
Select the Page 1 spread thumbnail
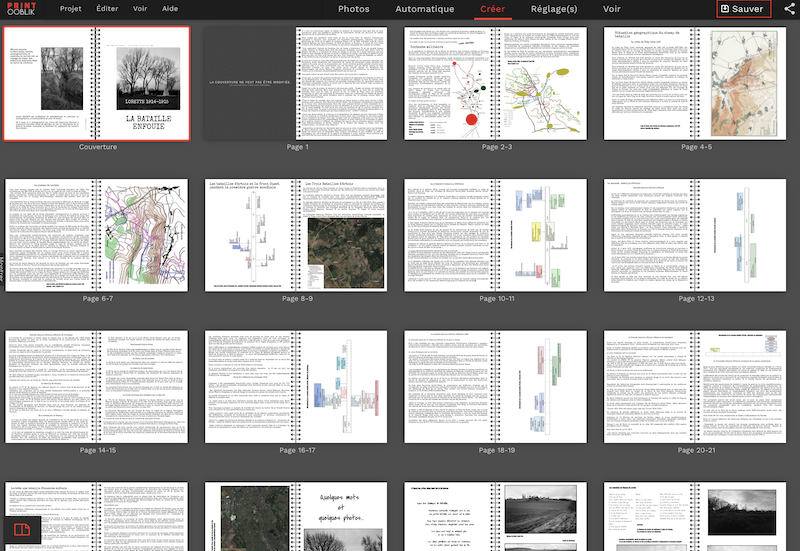[x=296, y=84]
